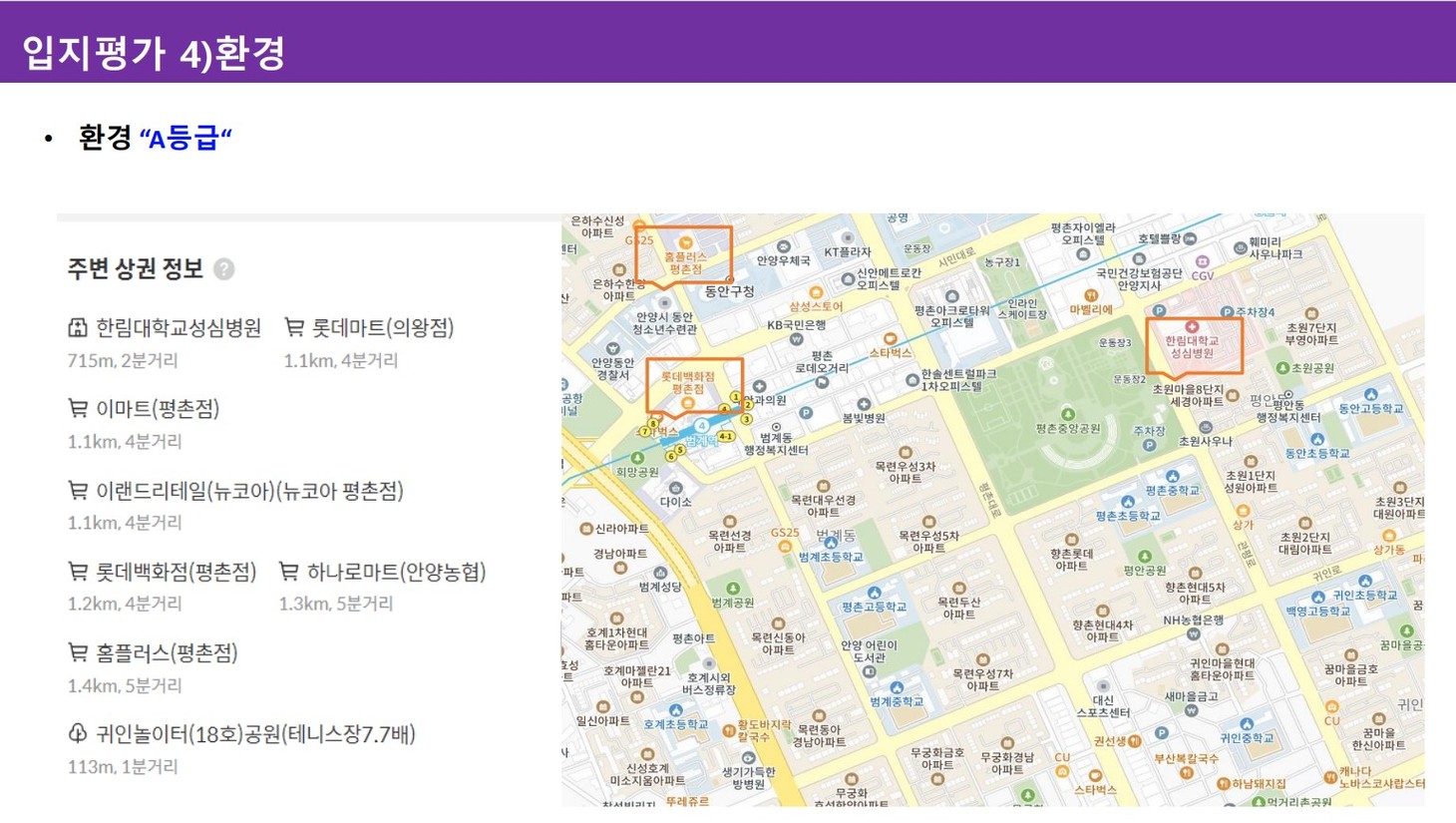This screenshot has height=823, width=1456.
Task: Click the cart icon beside 이랜드리테일(뉴코아)
Action: coord(78,490)
